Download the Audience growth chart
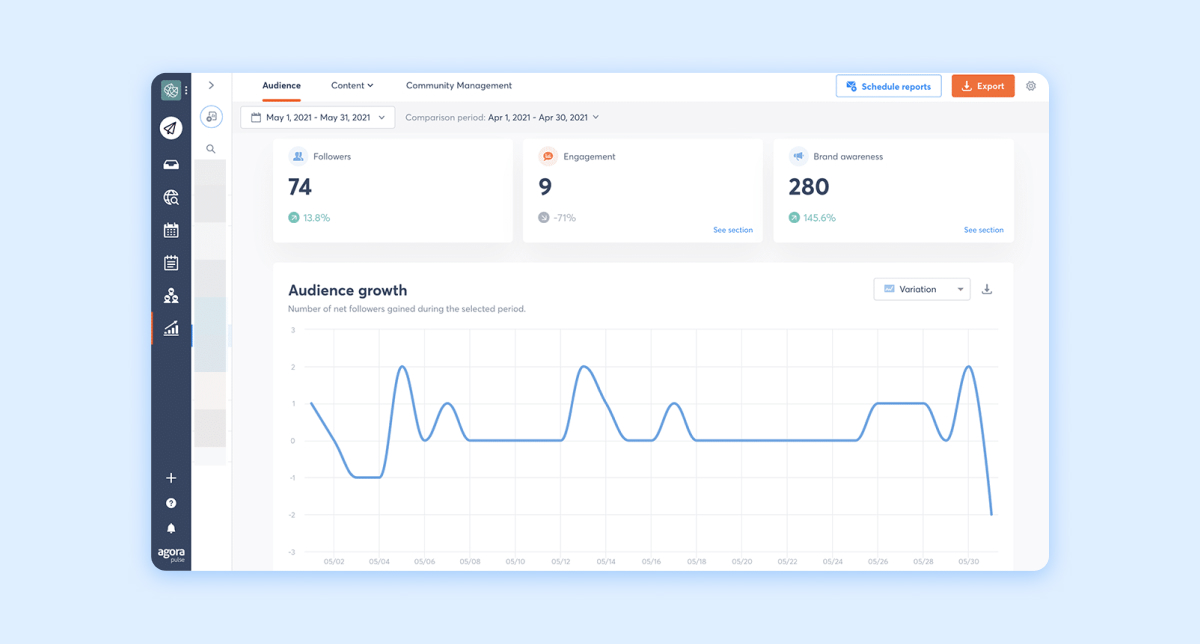This screenshot has height=644, width=1200. pyautogui.click(x=987, y=289)
